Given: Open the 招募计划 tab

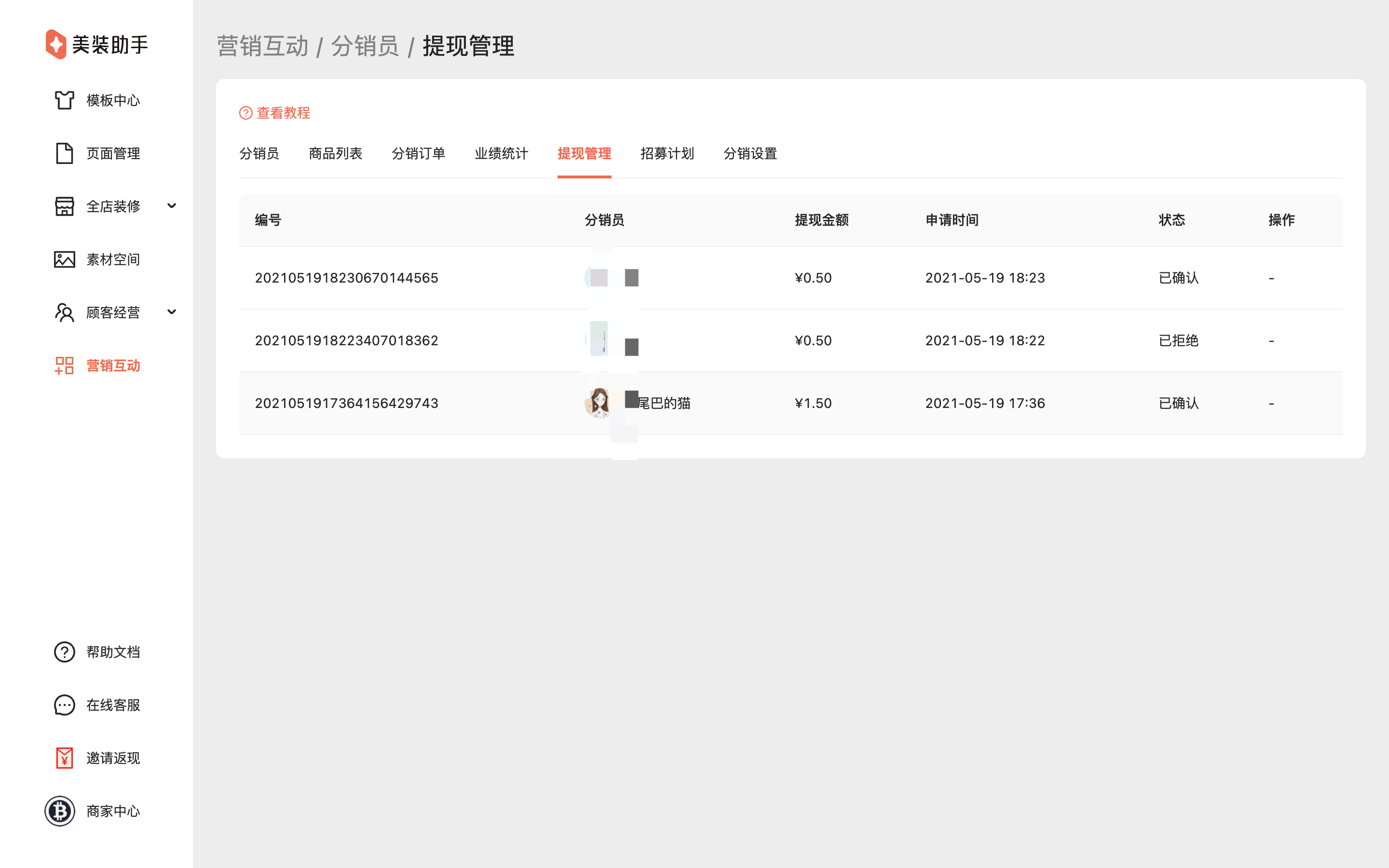Looking at the screenshot, I should click(x=667, y=153).
